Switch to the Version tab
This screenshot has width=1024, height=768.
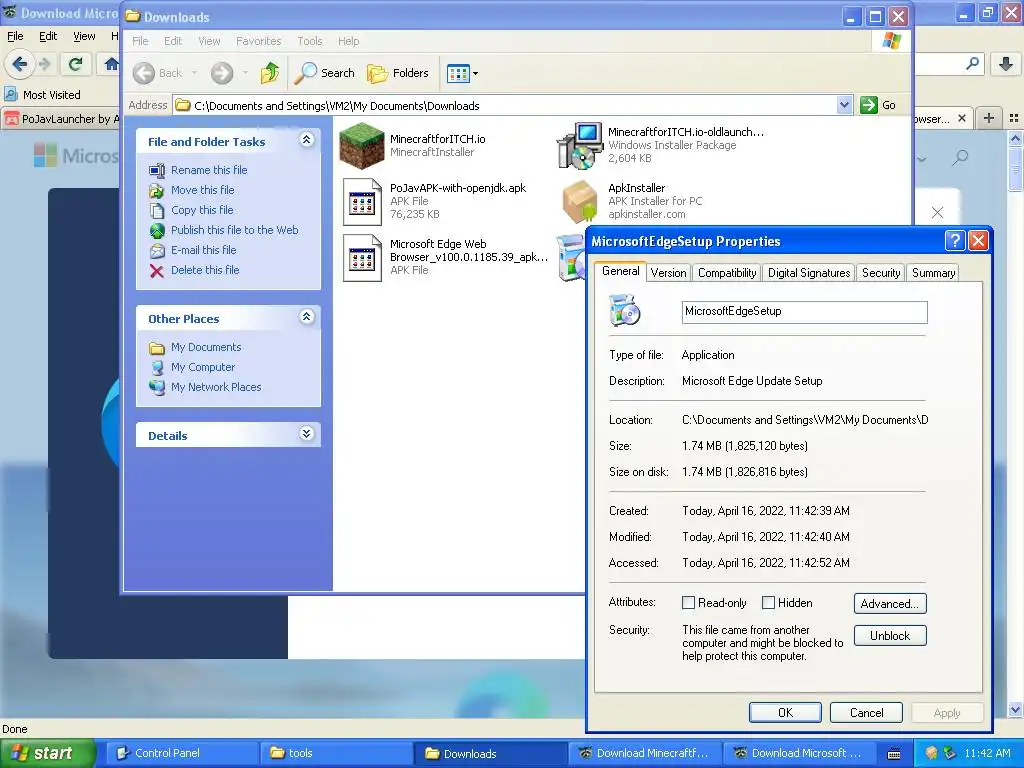click(x=668, y=273)
